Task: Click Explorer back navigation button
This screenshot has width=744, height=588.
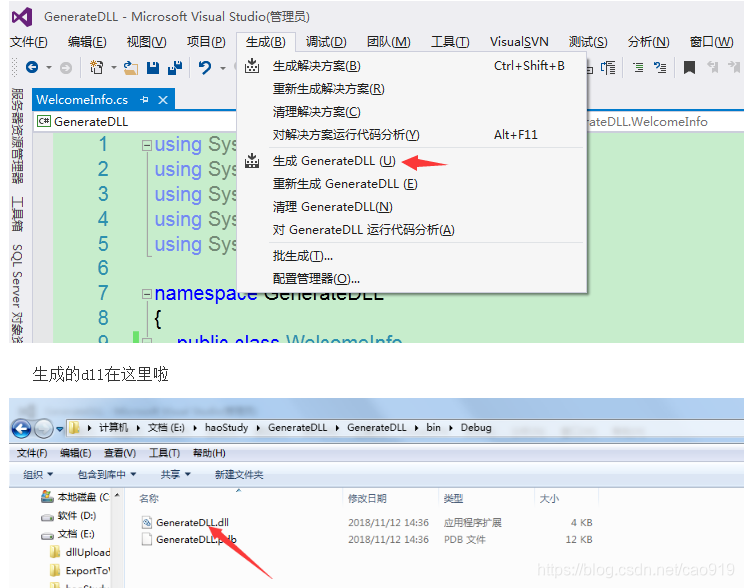Action: click(x=21, y=429)
